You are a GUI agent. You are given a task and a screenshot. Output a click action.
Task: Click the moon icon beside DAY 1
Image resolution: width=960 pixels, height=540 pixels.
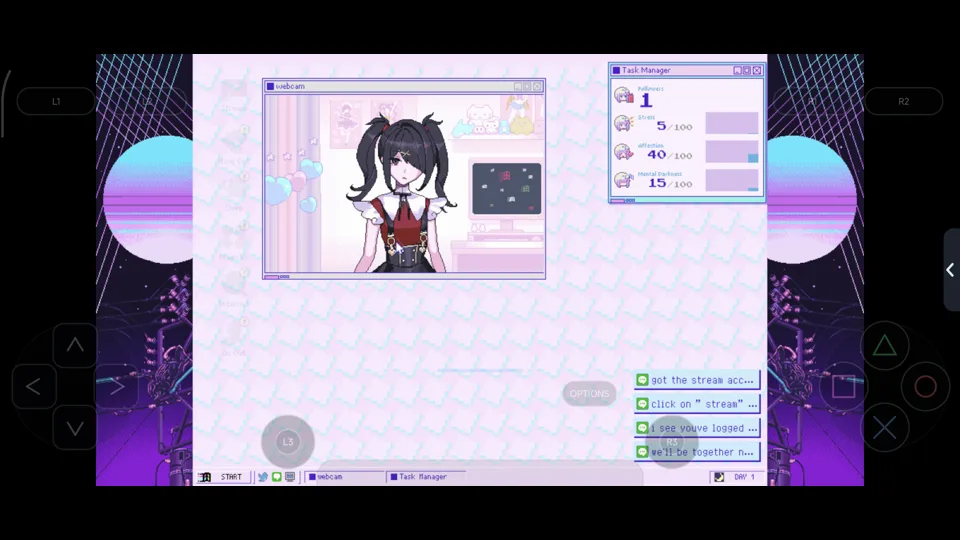[x=719, y=477]
